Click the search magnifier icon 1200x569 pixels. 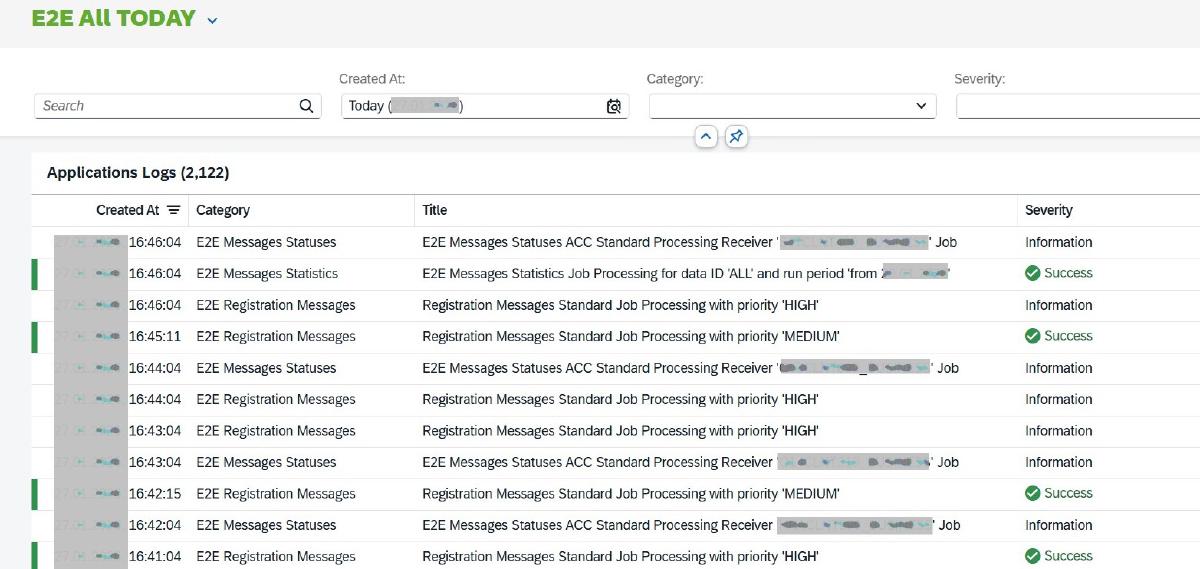(x=306, y=106)
